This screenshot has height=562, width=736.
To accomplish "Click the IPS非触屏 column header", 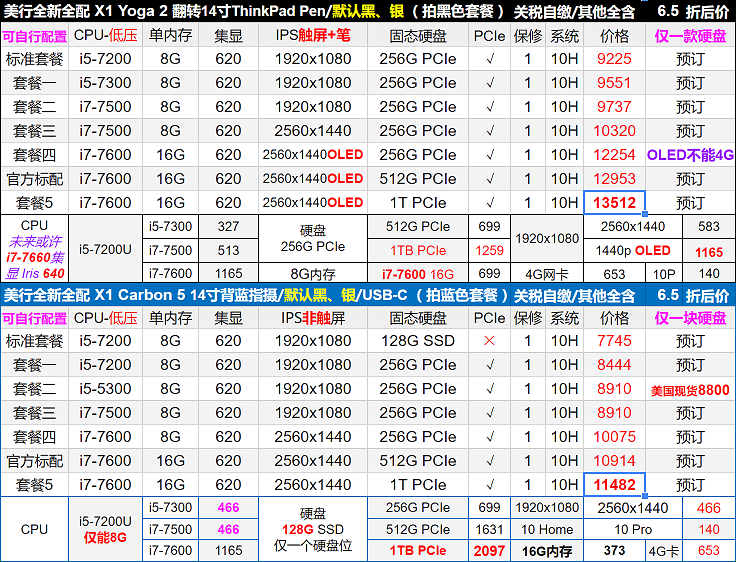I will click(x=313, y=318).
